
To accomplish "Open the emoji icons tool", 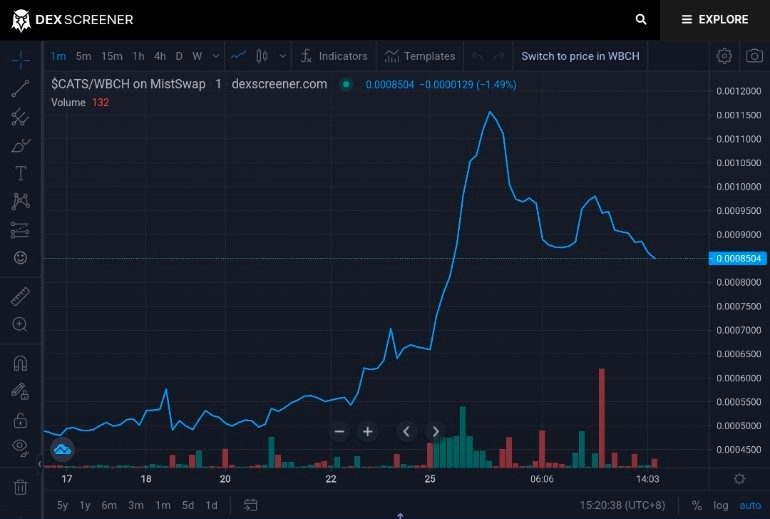I will pos(21,257).
